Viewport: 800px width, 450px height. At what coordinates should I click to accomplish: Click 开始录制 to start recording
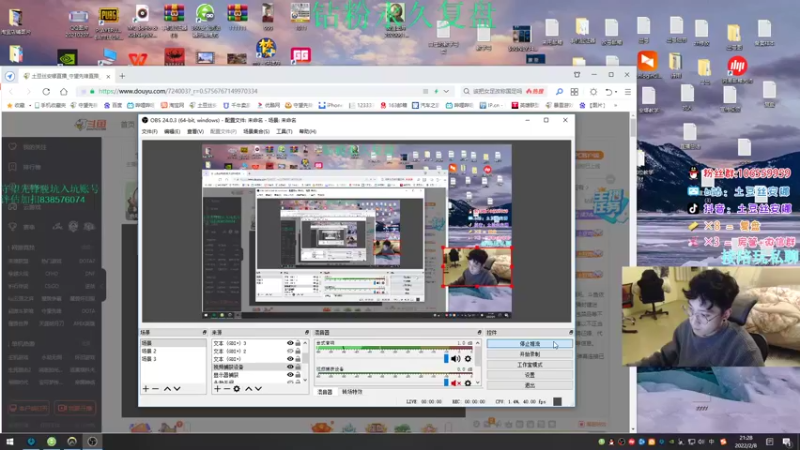pos(530,354)
